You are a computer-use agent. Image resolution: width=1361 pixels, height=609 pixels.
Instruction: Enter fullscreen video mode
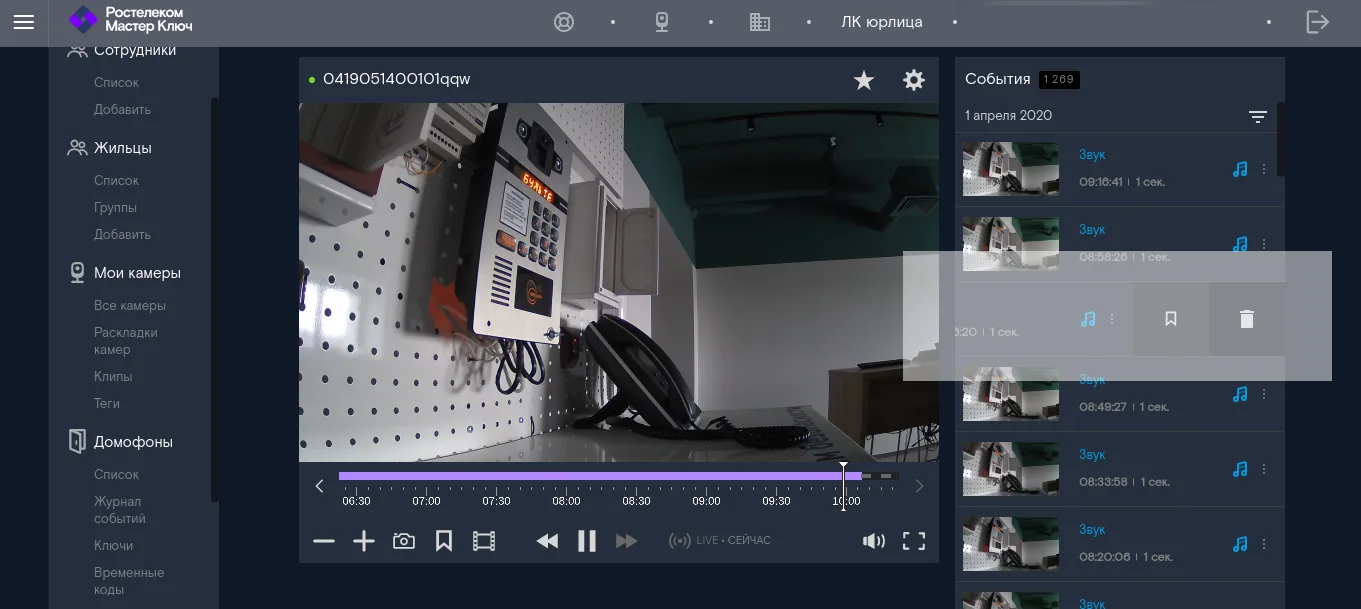[914, 541]
